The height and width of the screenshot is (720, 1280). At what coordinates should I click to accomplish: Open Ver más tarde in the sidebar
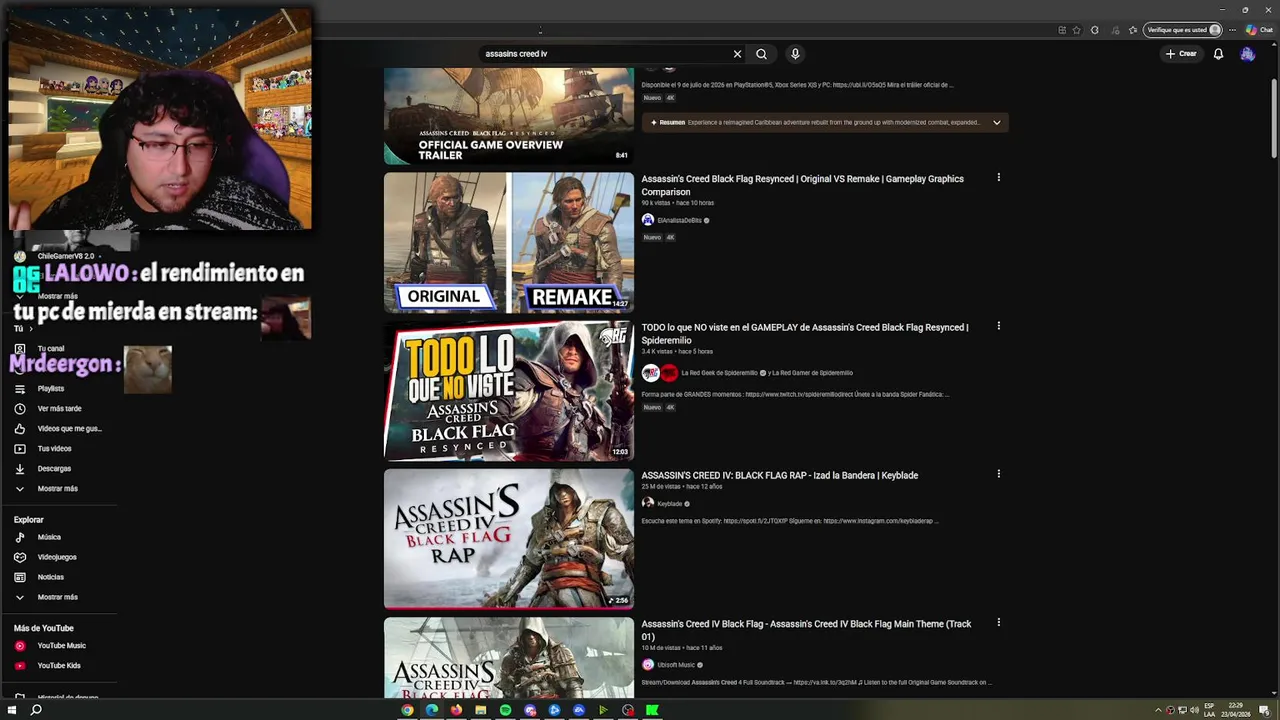click(60, 409)
